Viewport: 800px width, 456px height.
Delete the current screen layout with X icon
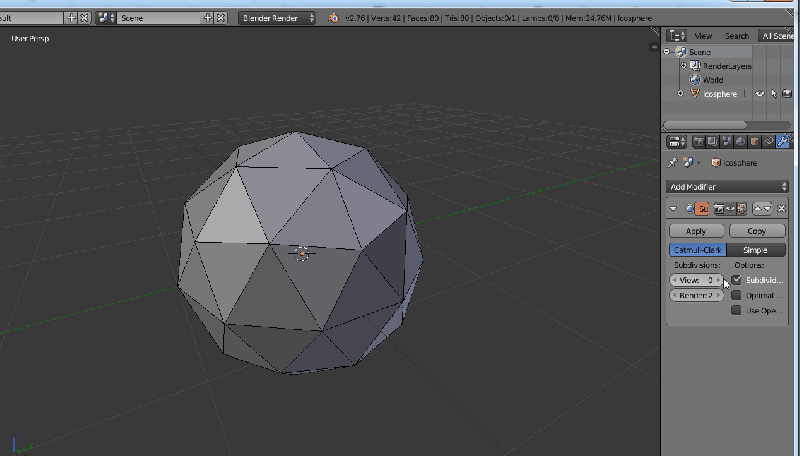pos(84,18)
